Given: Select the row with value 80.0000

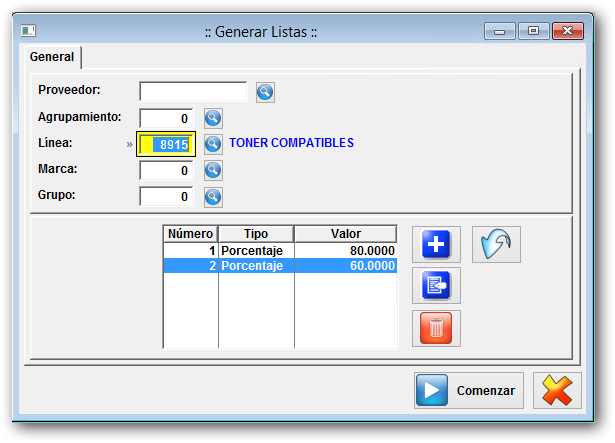Looking at the screenshot, I should (x=280, y=251).
